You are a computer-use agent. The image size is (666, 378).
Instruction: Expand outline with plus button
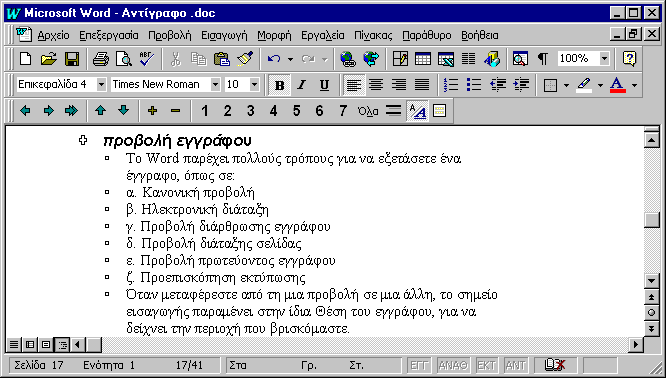click(152, 111)
